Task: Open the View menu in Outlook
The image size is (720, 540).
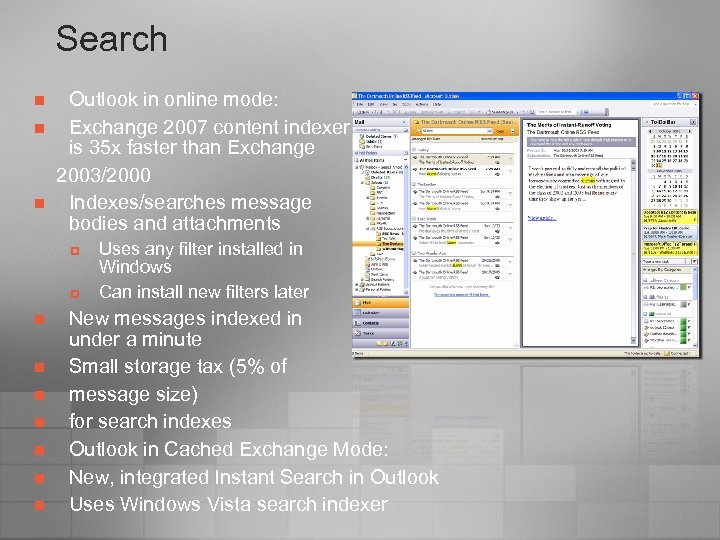Action: click(383, 104)
